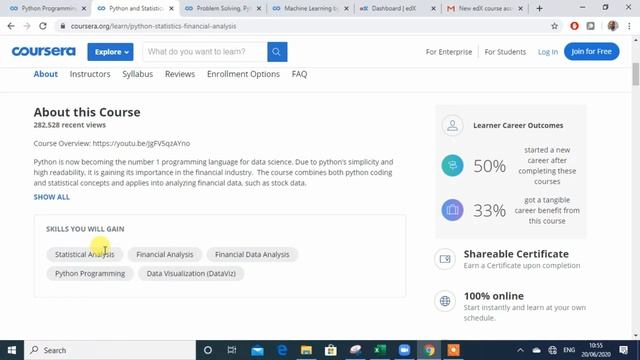This screenshot has width=640, height=360.
Task: Click the site lock icon in address bar
Action: click(x=62, y=26)
